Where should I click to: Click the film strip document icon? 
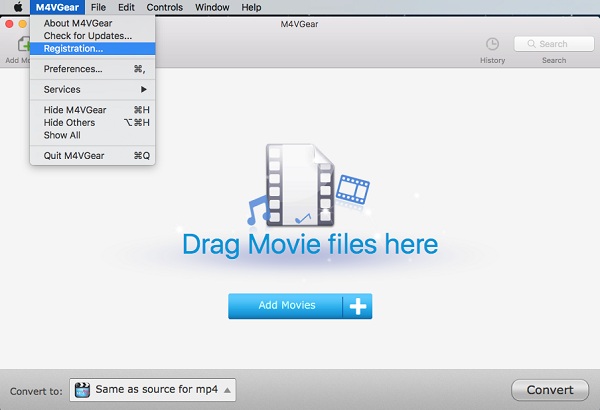300,184
